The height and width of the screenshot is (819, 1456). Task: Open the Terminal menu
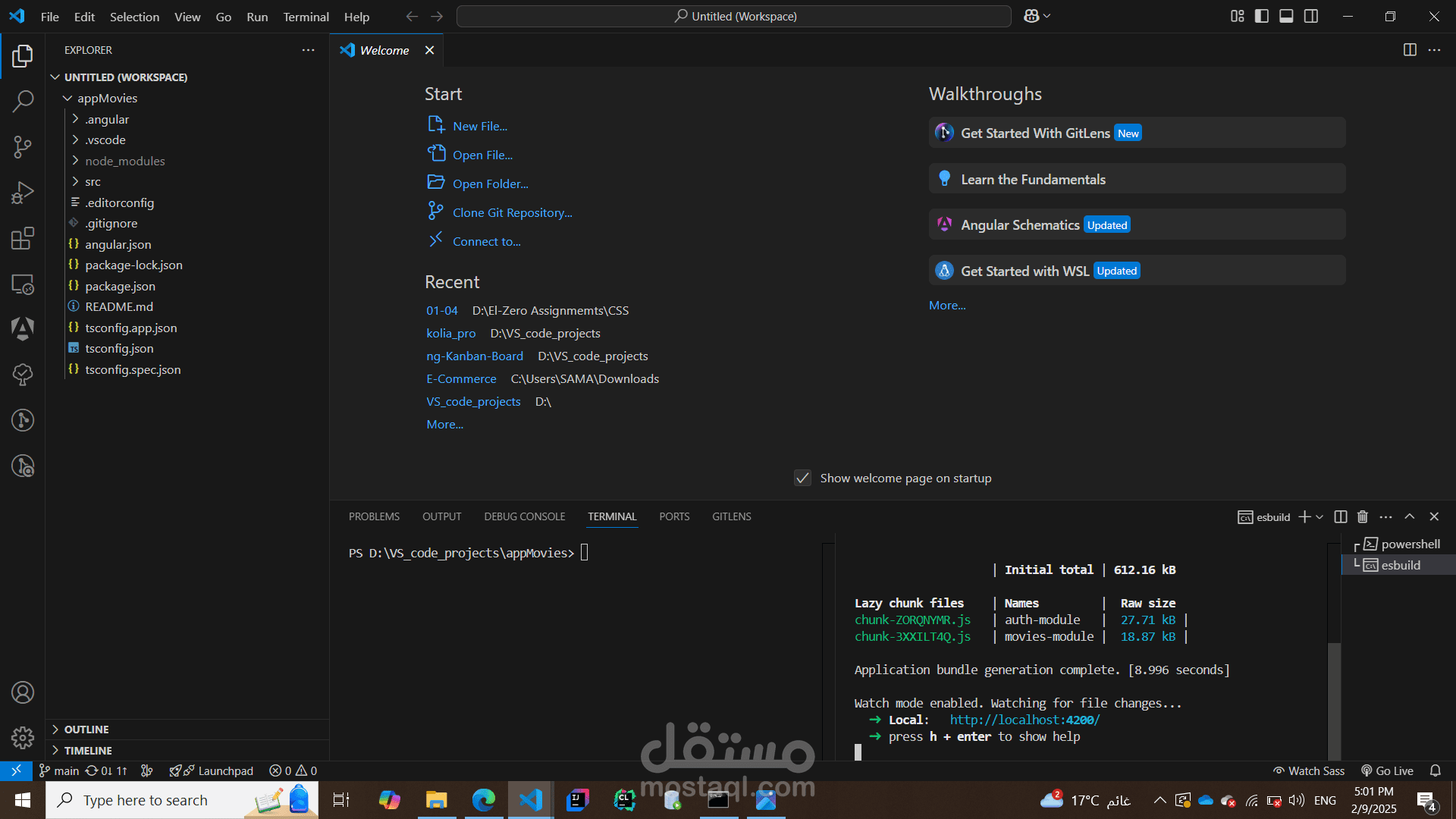(x=306, y=17)
